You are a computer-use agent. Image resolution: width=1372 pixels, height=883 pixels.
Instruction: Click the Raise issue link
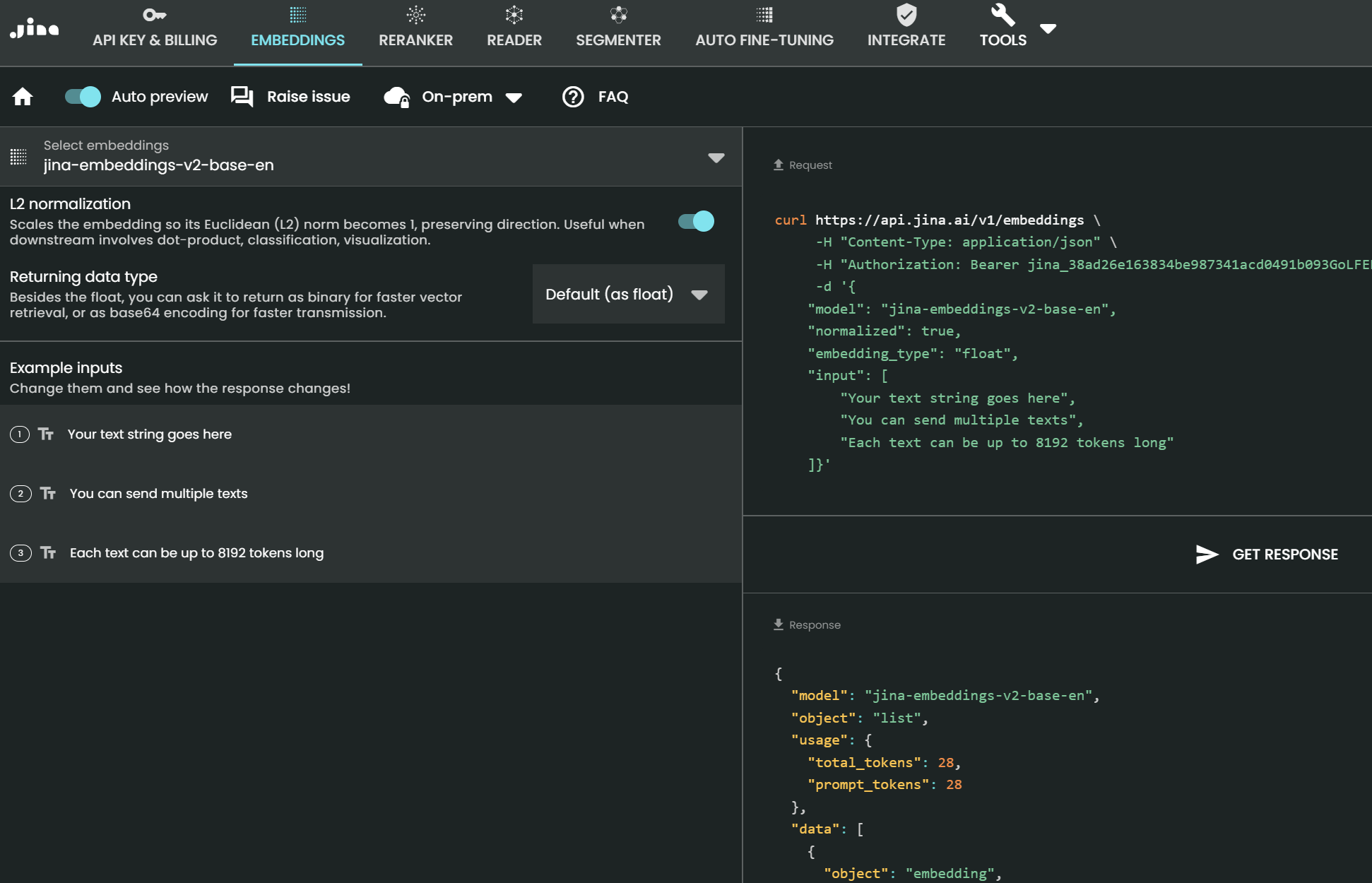(x=308, y=97)
